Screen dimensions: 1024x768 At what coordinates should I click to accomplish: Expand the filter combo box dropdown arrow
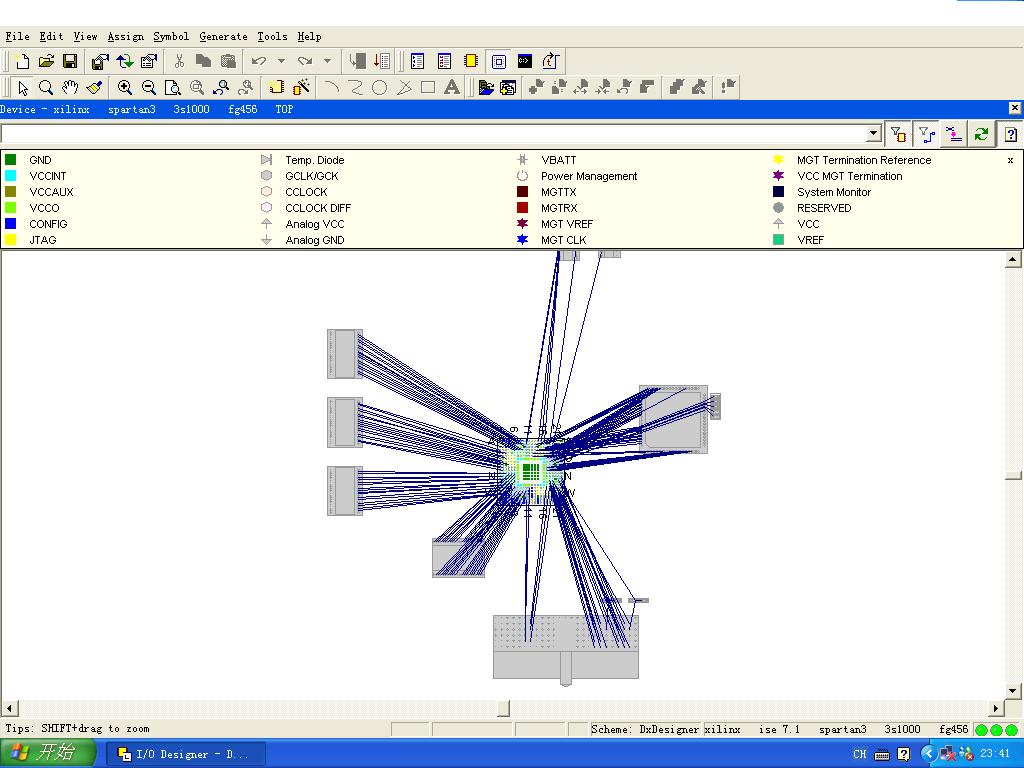(x=873, y=134)
